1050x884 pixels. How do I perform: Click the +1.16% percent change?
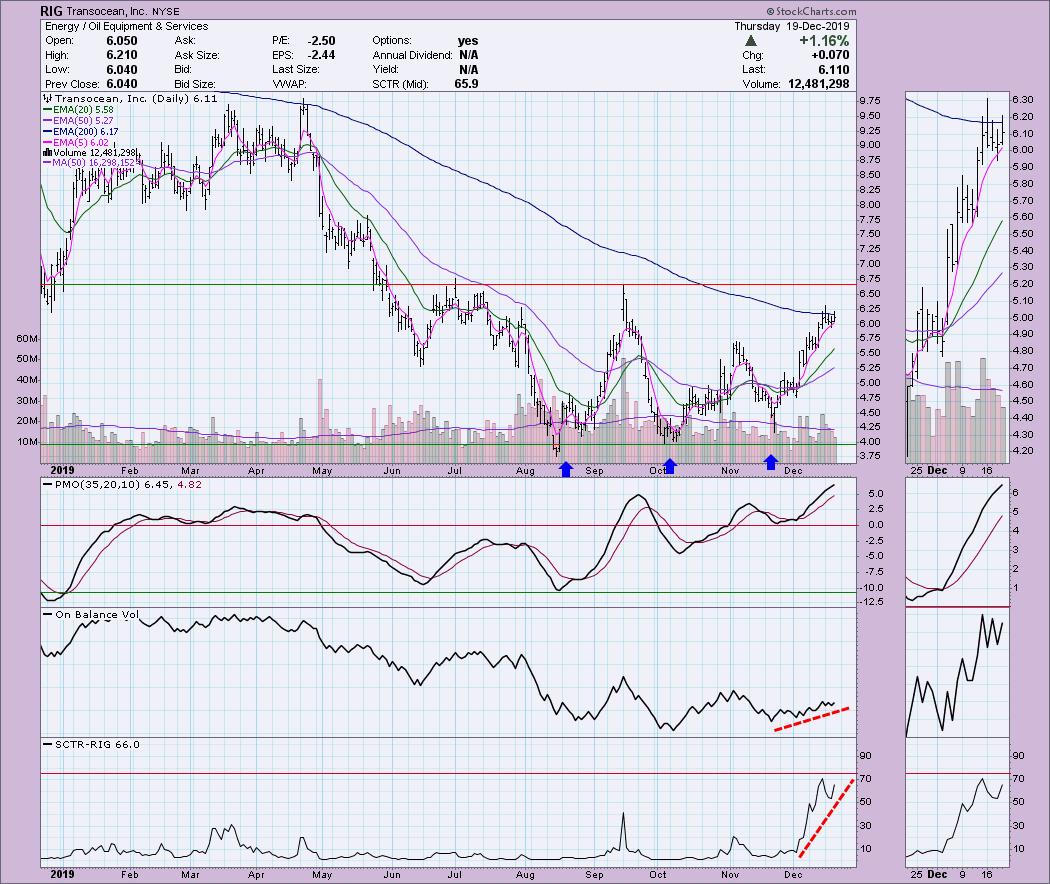pyautogui.click(x=824, y=41)
